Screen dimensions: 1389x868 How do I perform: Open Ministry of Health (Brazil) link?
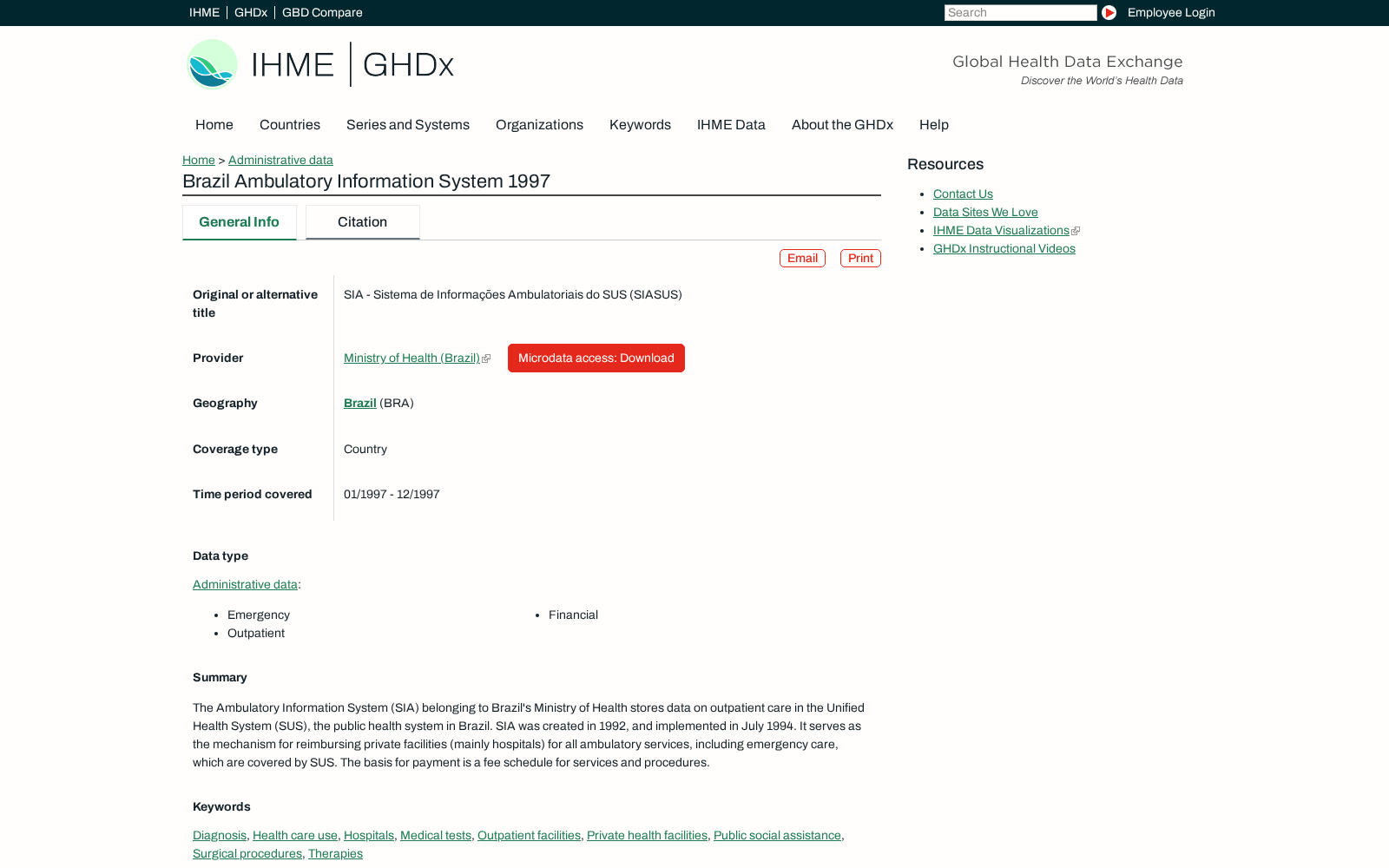pos(411,358)
